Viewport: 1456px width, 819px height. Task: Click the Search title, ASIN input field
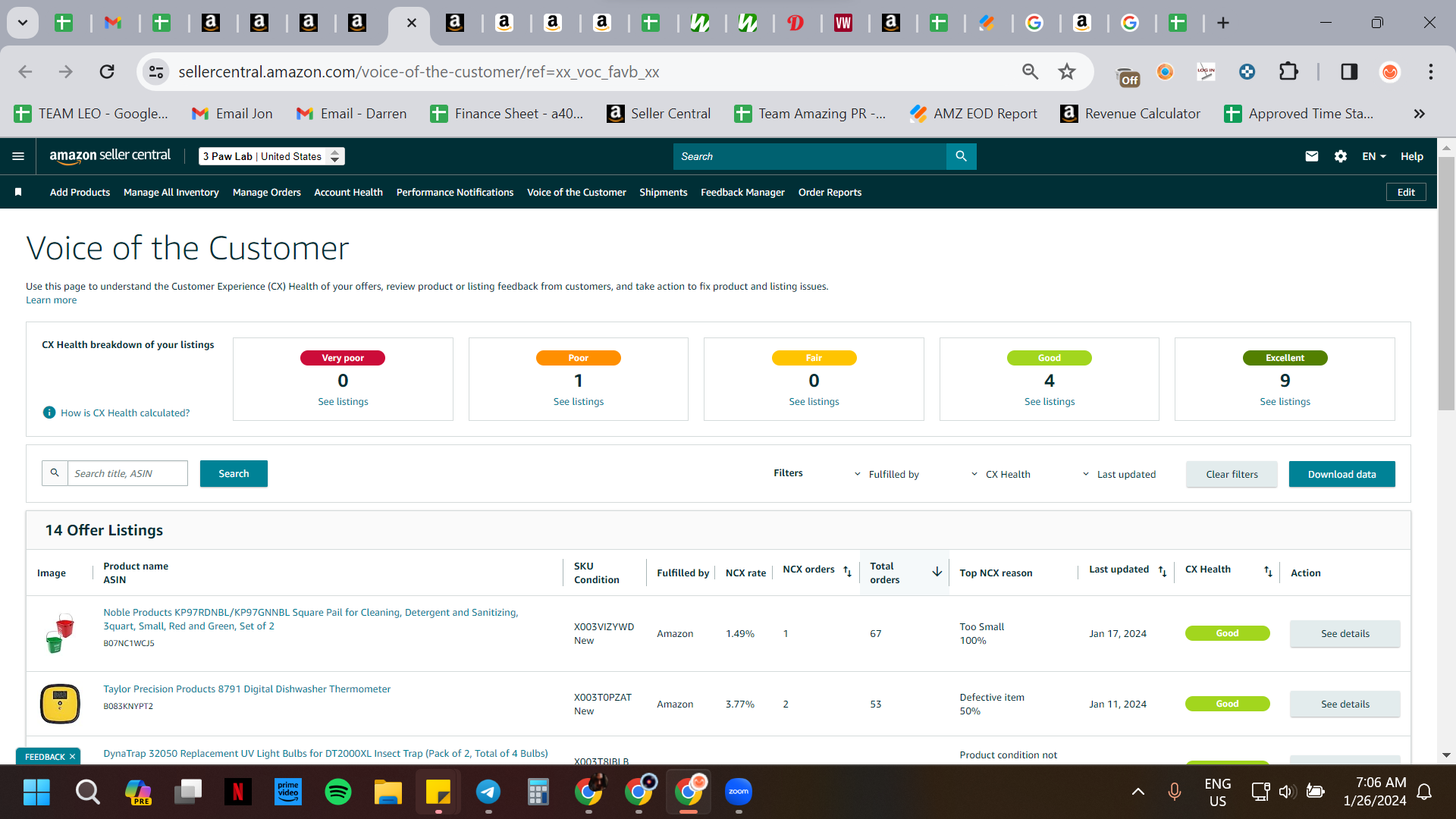coord(127,473)
